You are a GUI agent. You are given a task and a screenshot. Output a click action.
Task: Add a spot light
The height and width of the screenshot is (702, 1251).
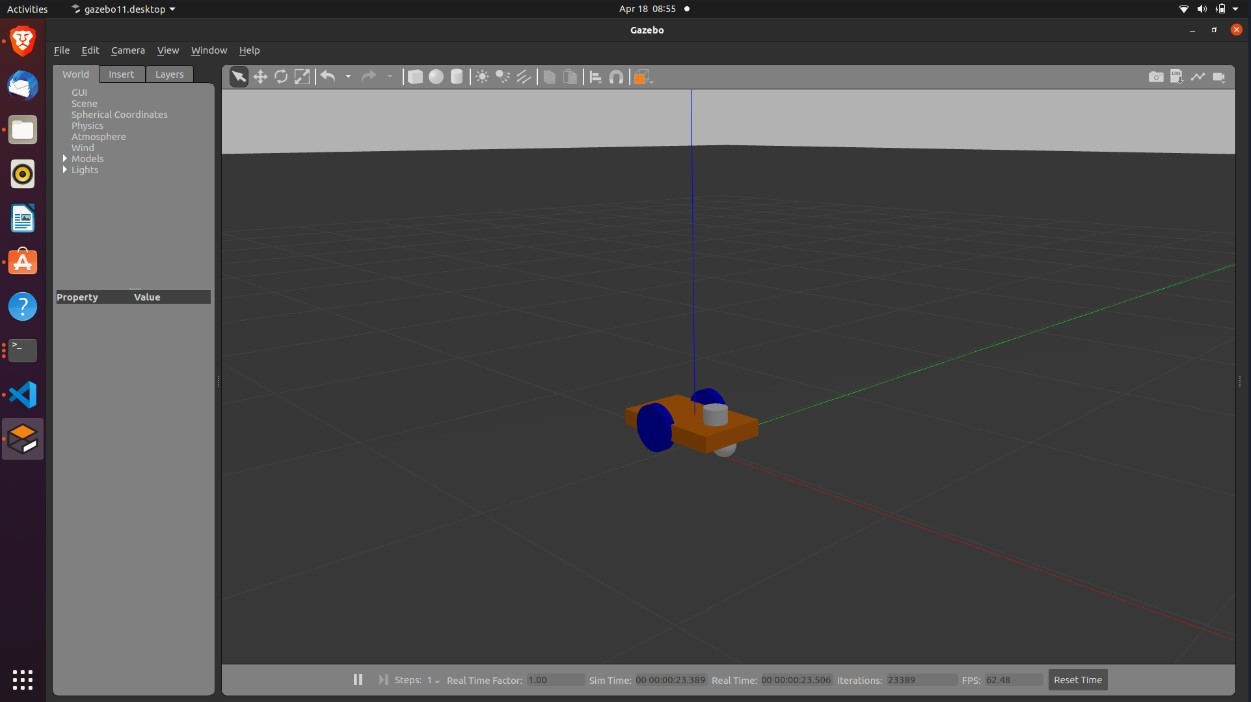tap(503, 77)
